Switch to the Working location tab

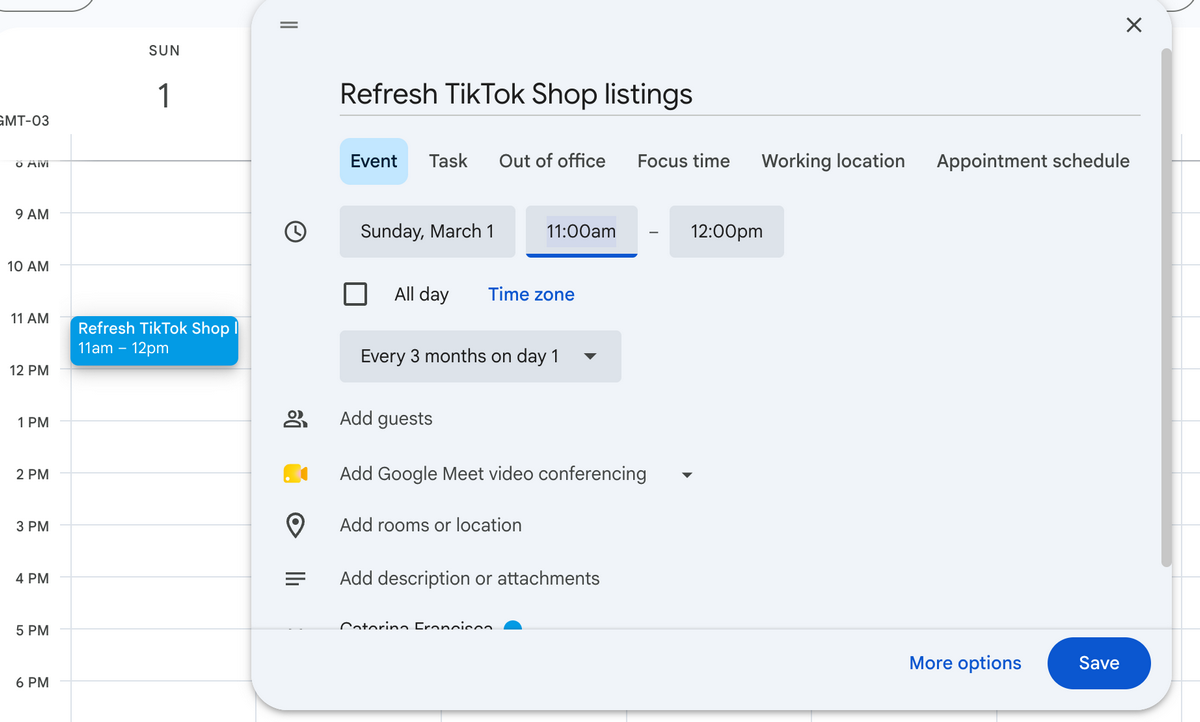pos(833,161)
